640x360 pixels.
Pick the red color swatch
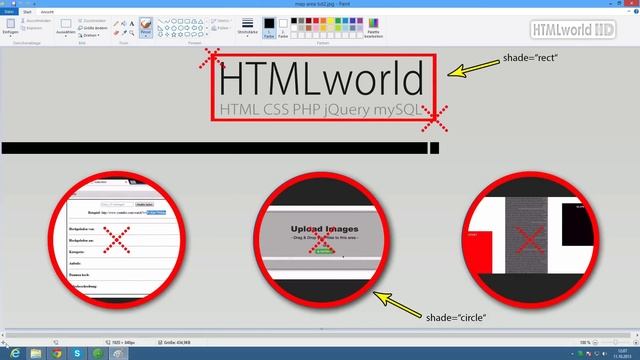316,21
